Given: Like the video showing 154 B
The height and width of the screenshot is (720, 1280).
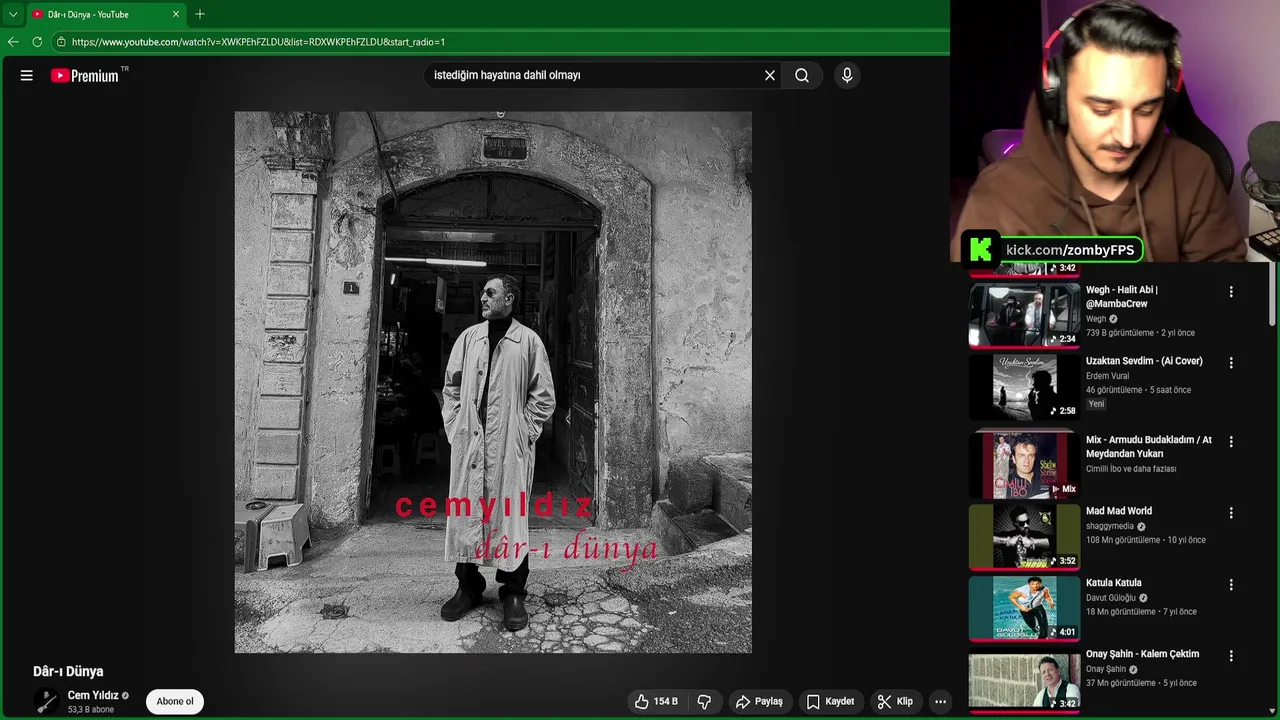Looking at the screenshot, I should click(x=656, y=702).
